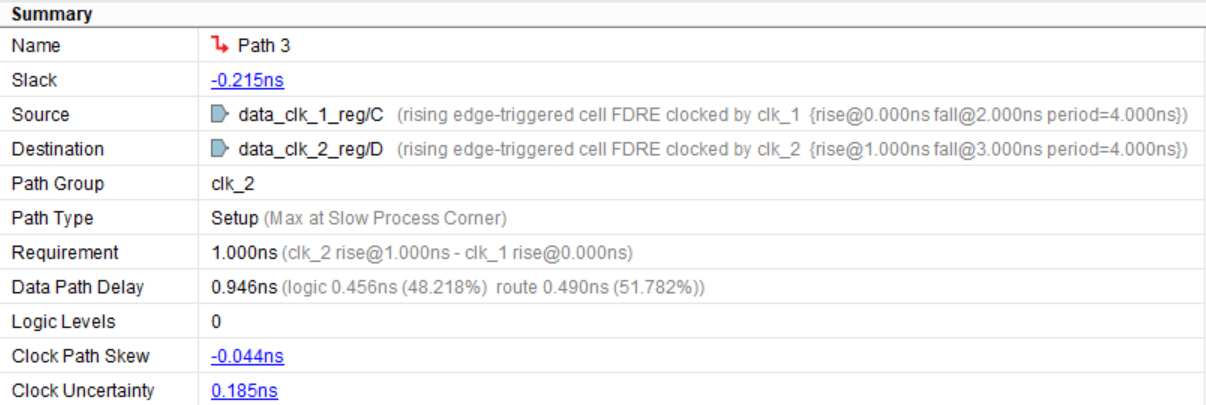1206x405 pixels.
Task: Select the Path Group row label
Action: click(x=57, y=184)
